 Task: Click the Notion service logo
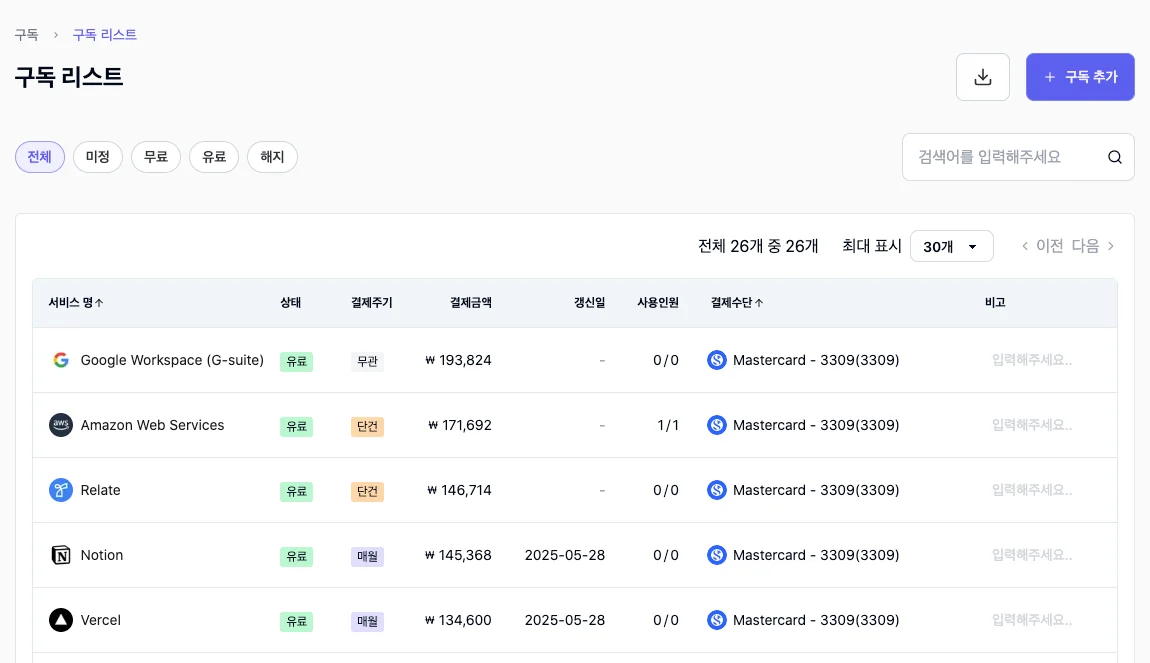[x=61, y=555]
